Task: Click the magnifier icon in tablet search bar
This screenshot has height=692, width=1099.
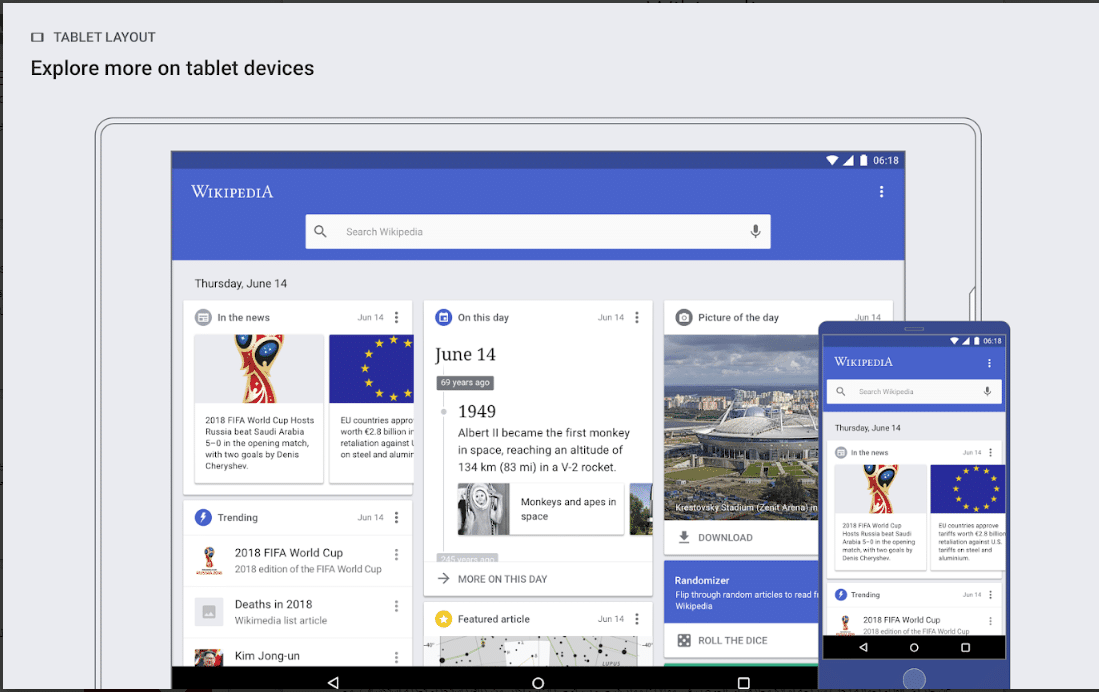Action: coord(320,231)
